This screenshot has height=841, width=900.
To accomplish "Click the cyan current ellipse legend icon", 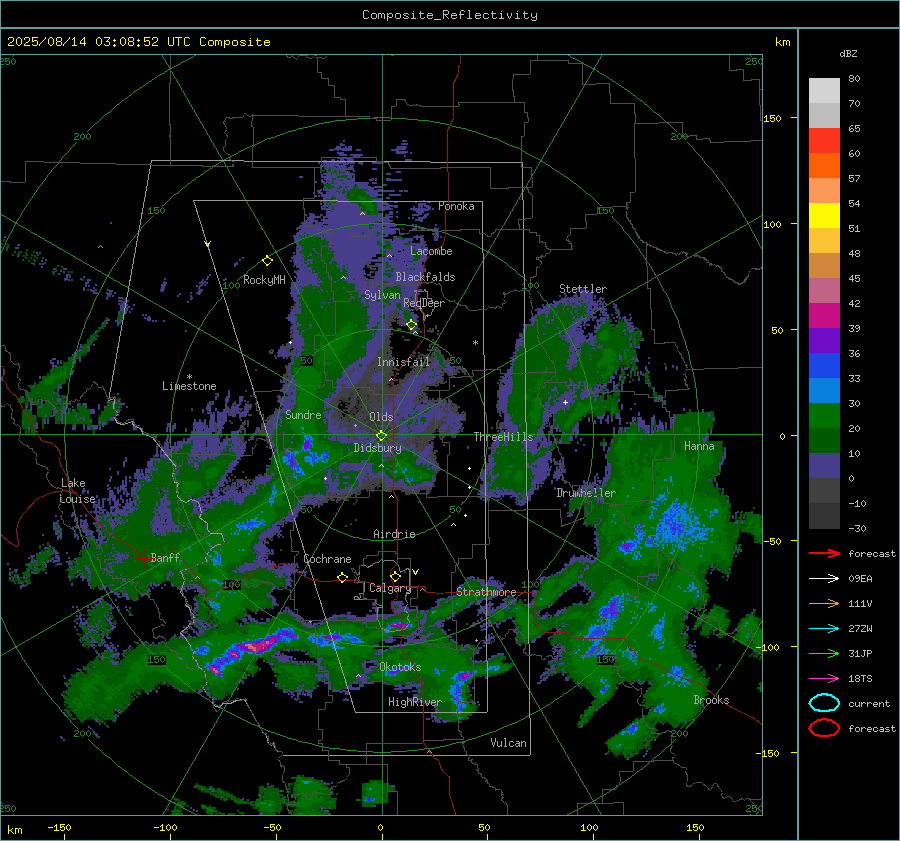I will [824, 703].
